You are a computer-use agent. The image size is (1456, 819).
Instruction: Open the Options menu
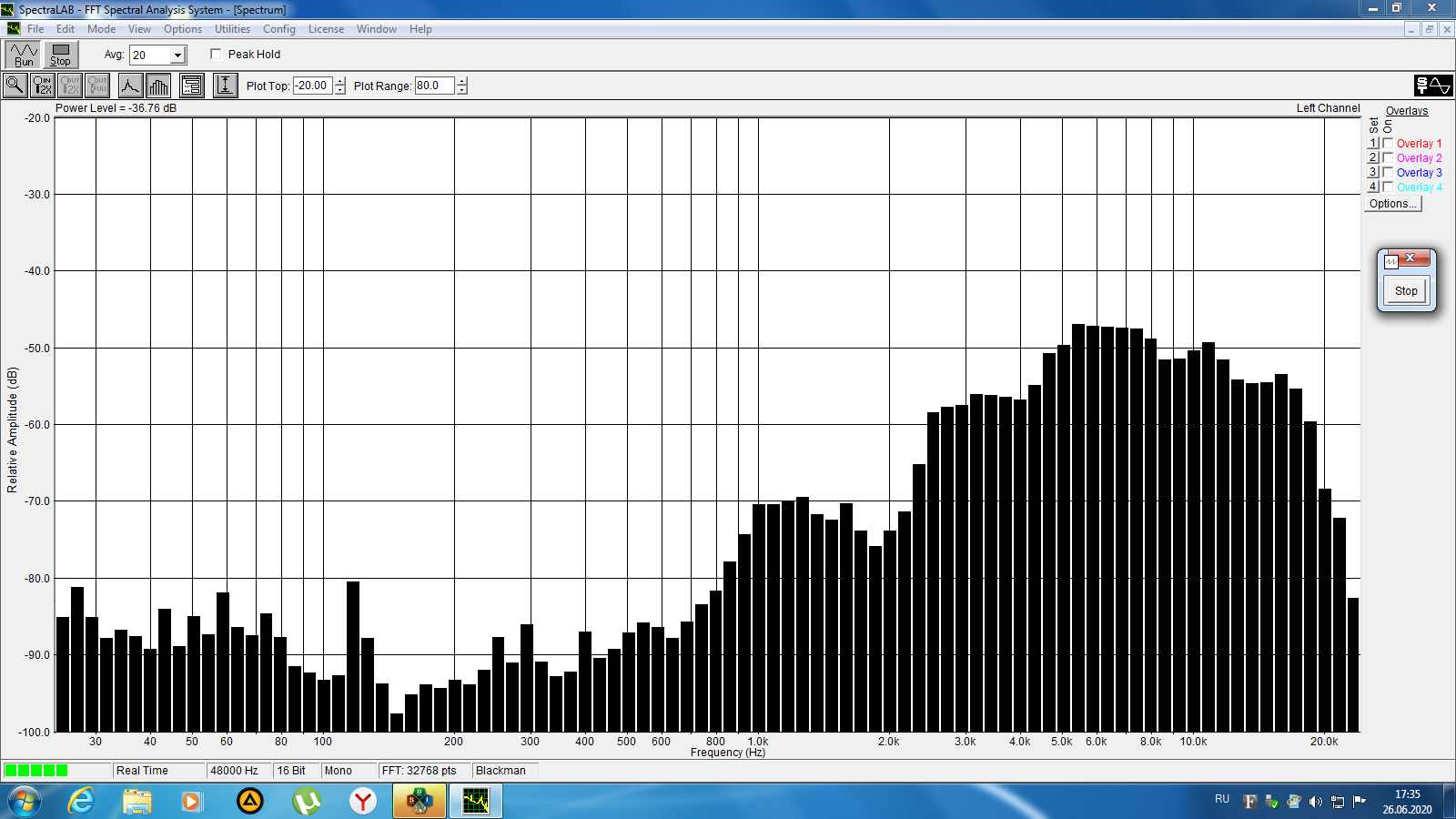click(183, 29)
